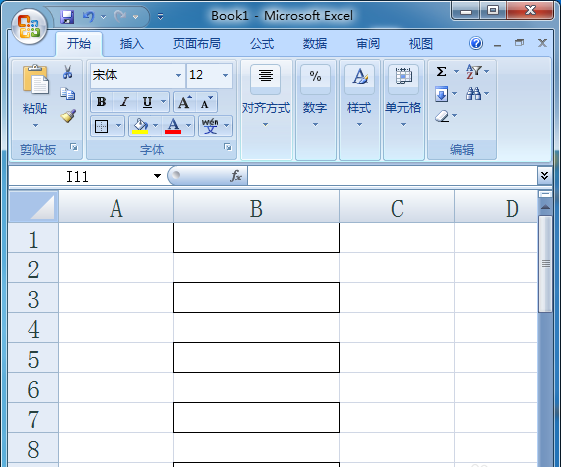Open Excel Help question mark
Screen dimensions: 561x467
[476, 43]
